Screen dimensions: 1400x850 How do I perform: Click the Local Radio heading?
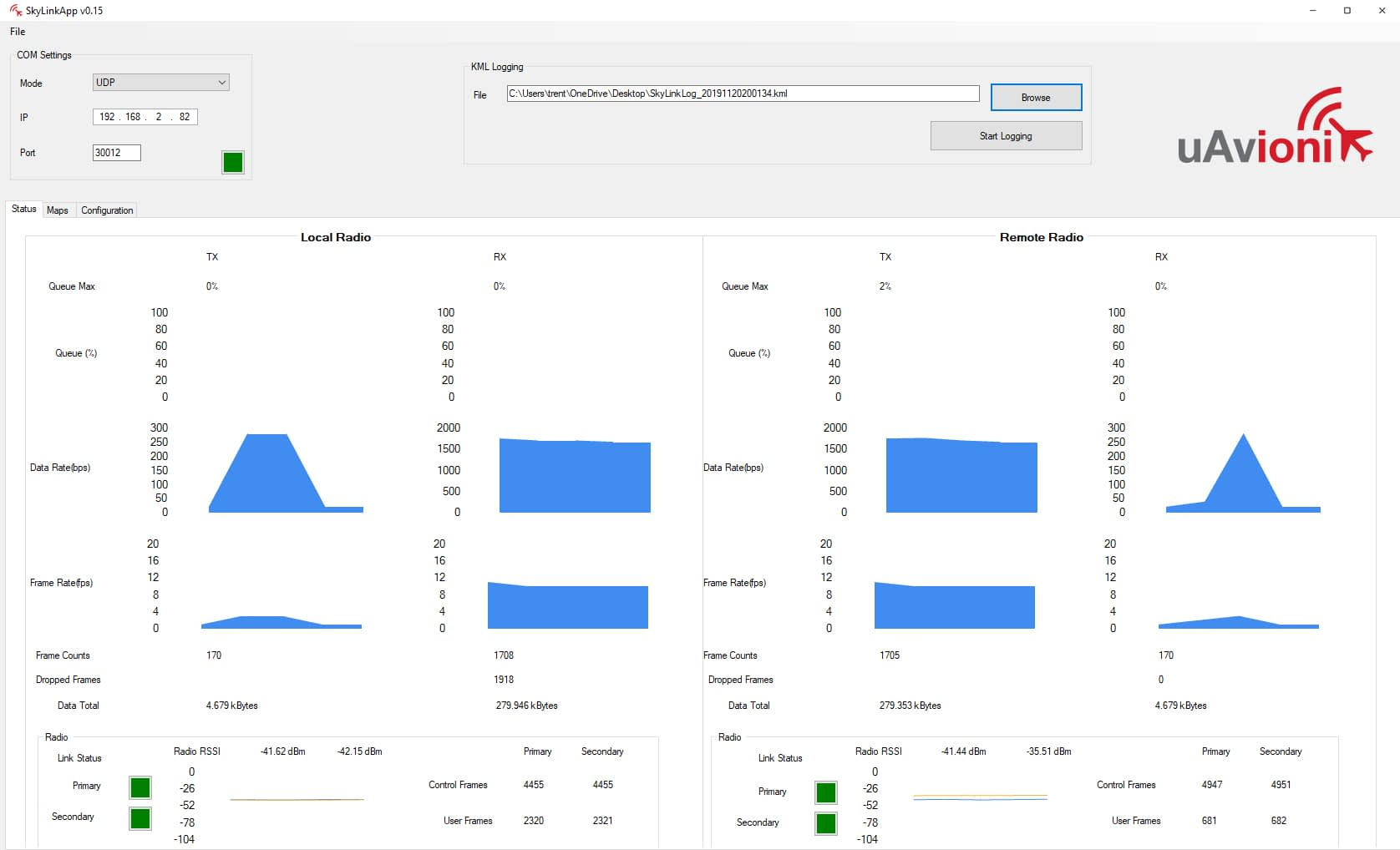pos(336,237)
